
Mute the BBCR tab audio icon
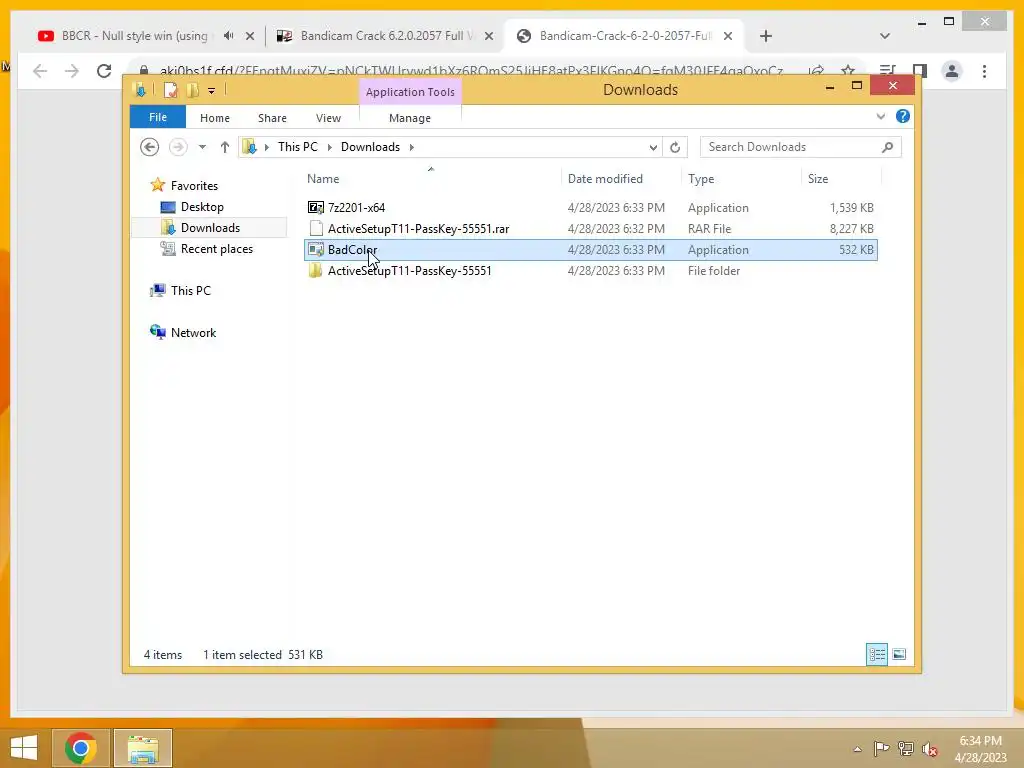(228, 36)
